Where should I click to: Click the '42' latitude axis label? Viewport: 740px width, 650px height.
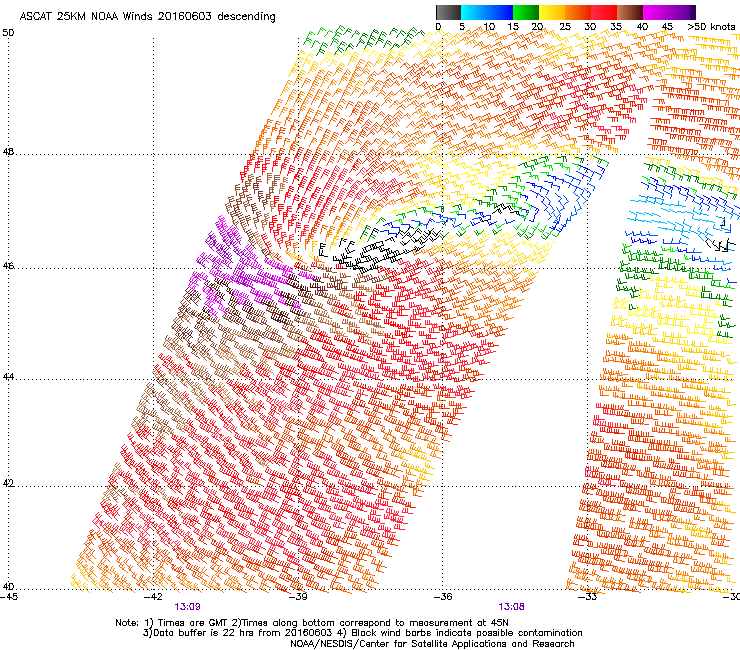point(8,484)
